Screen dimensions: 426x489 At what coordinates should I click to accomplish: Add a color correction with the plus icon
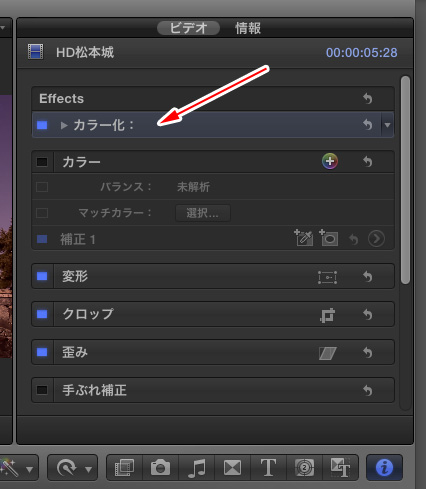(x=330, y=161)
